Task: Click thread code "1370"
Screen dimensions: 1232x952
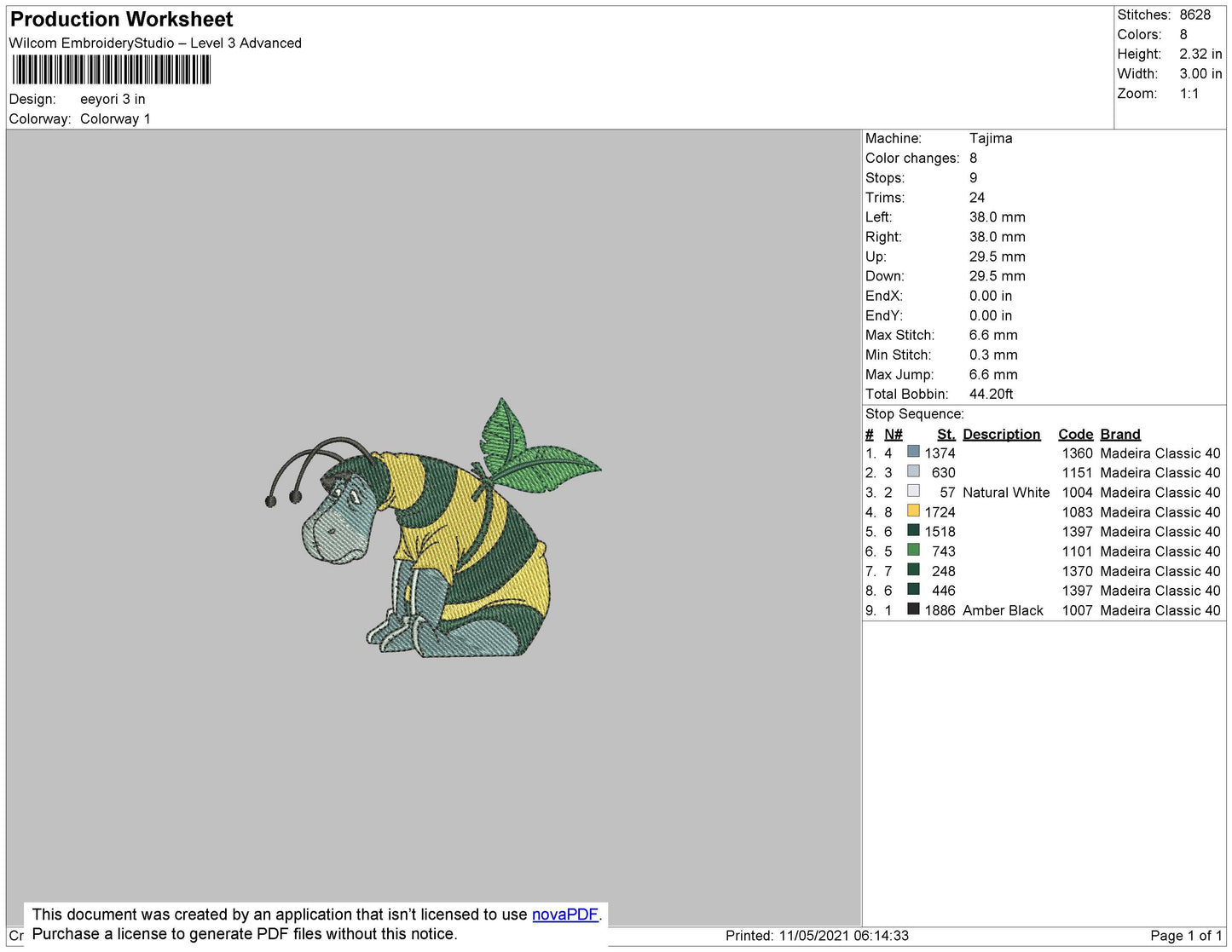Action: tap(1078, 571)
